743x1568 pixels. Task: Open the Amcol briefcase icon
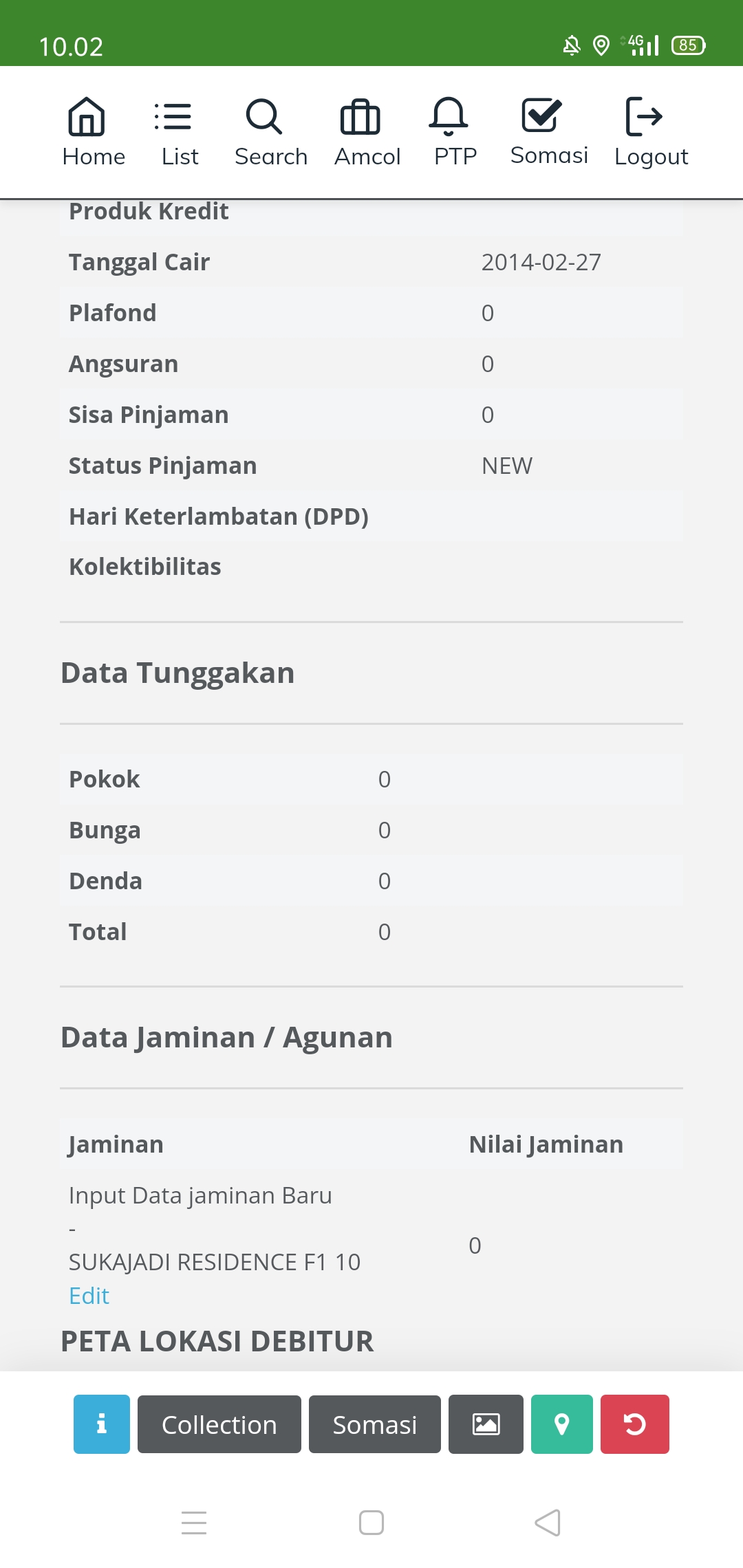tap(360, 117)
